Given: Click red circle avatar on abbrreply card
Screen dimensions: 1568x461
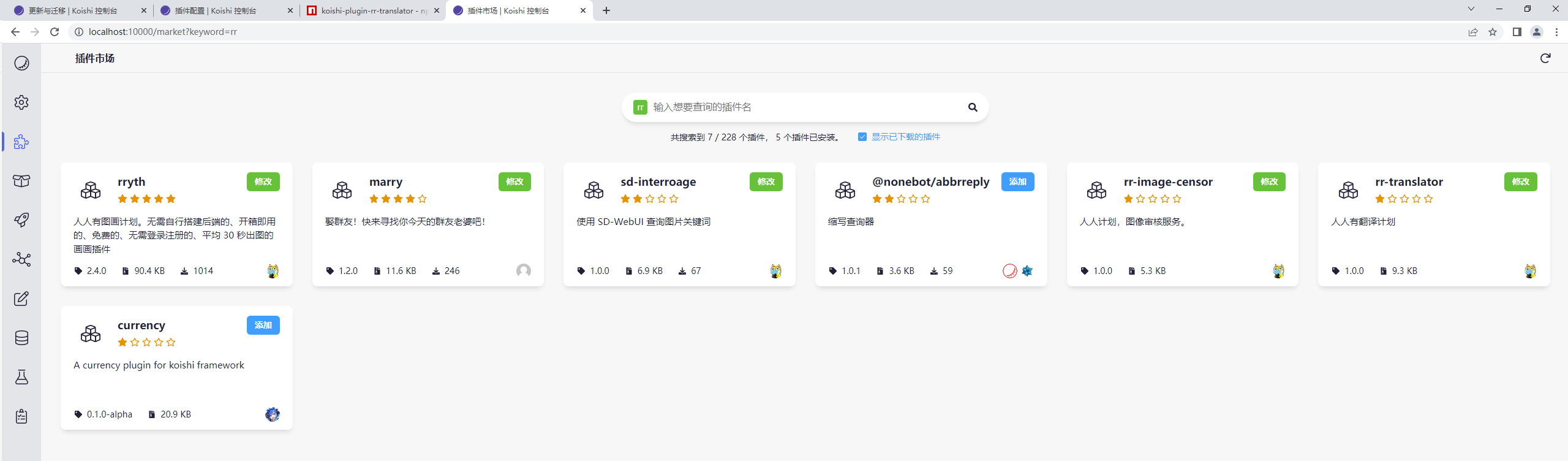Looking at the screenshot, I should coord(1010,271).
